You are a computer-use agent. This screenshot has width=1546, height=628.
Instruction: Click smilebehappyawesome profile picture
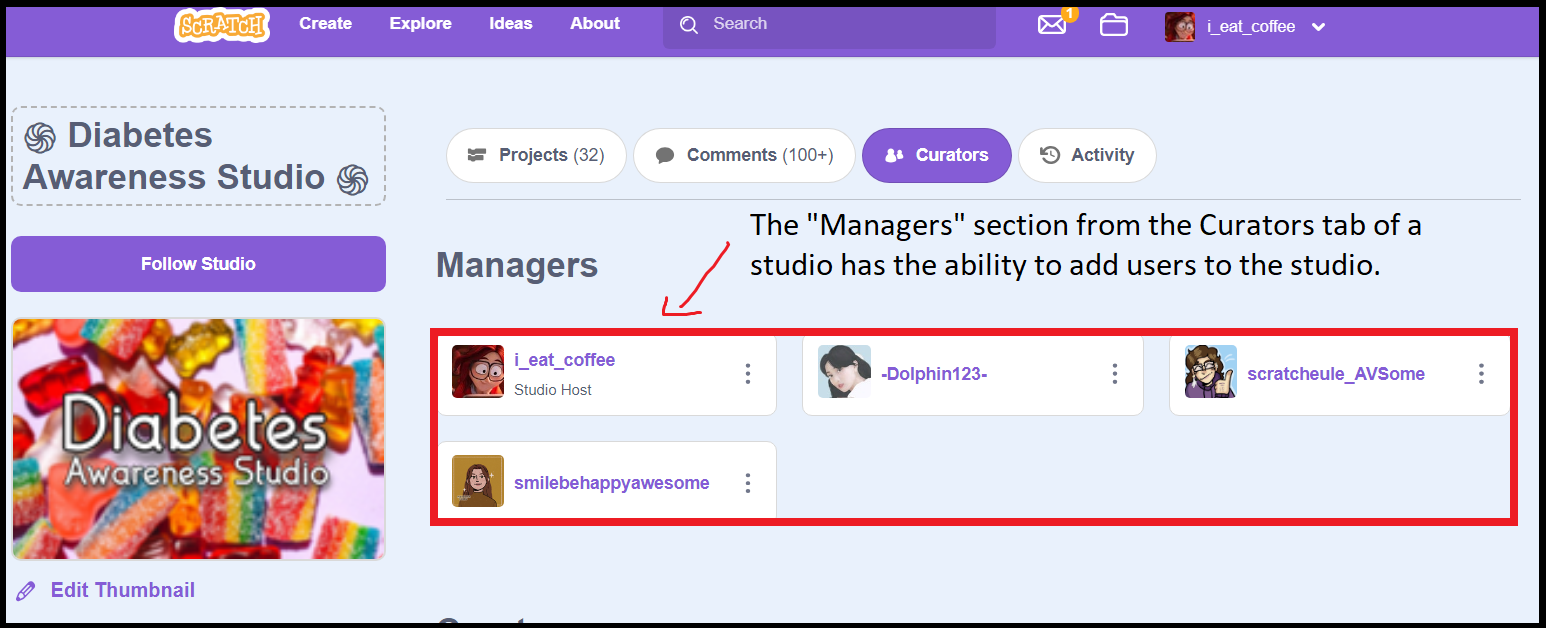[x=478, y=481]
